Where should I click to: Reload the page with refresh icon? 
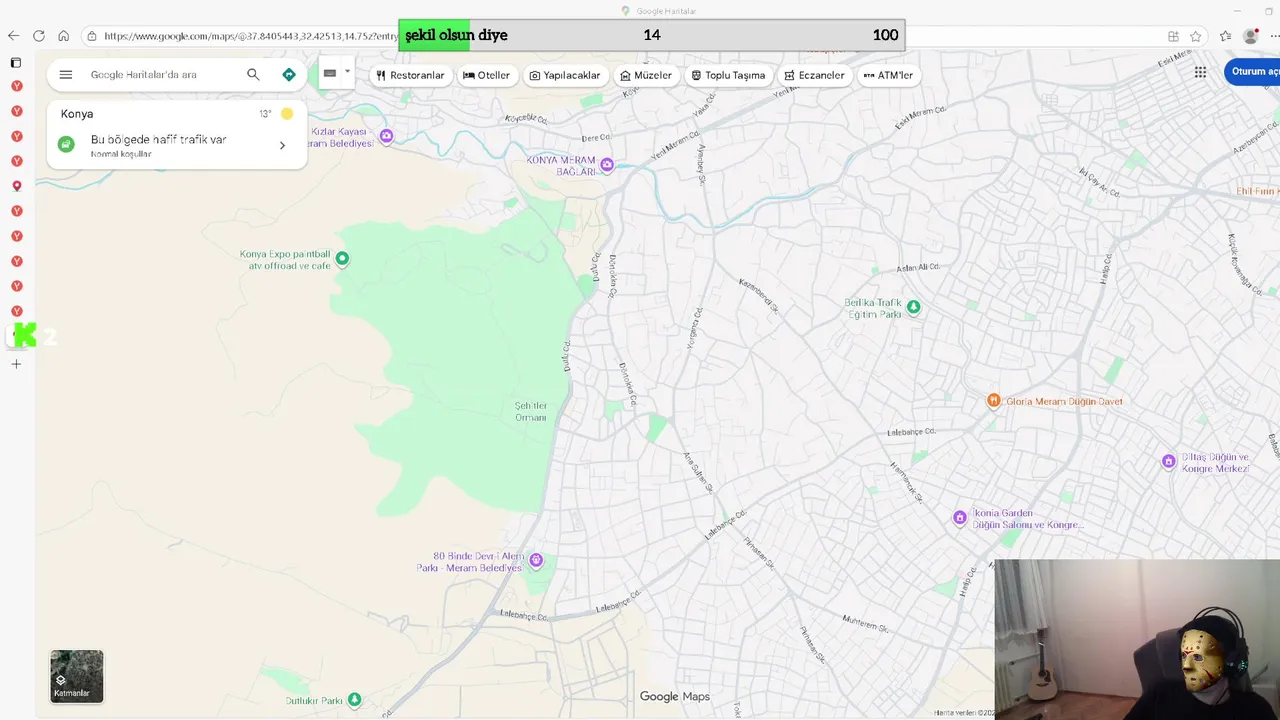click(x=38, y=36)
